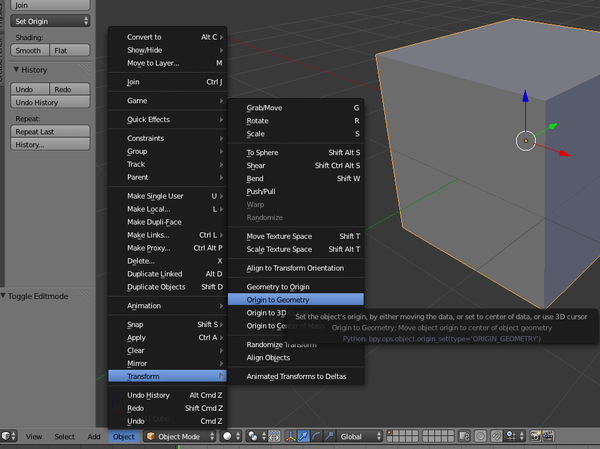This screenshot has width=600, height=449.
Task: Enable the rotate manipulator arc icon
Action: point(316,436)
